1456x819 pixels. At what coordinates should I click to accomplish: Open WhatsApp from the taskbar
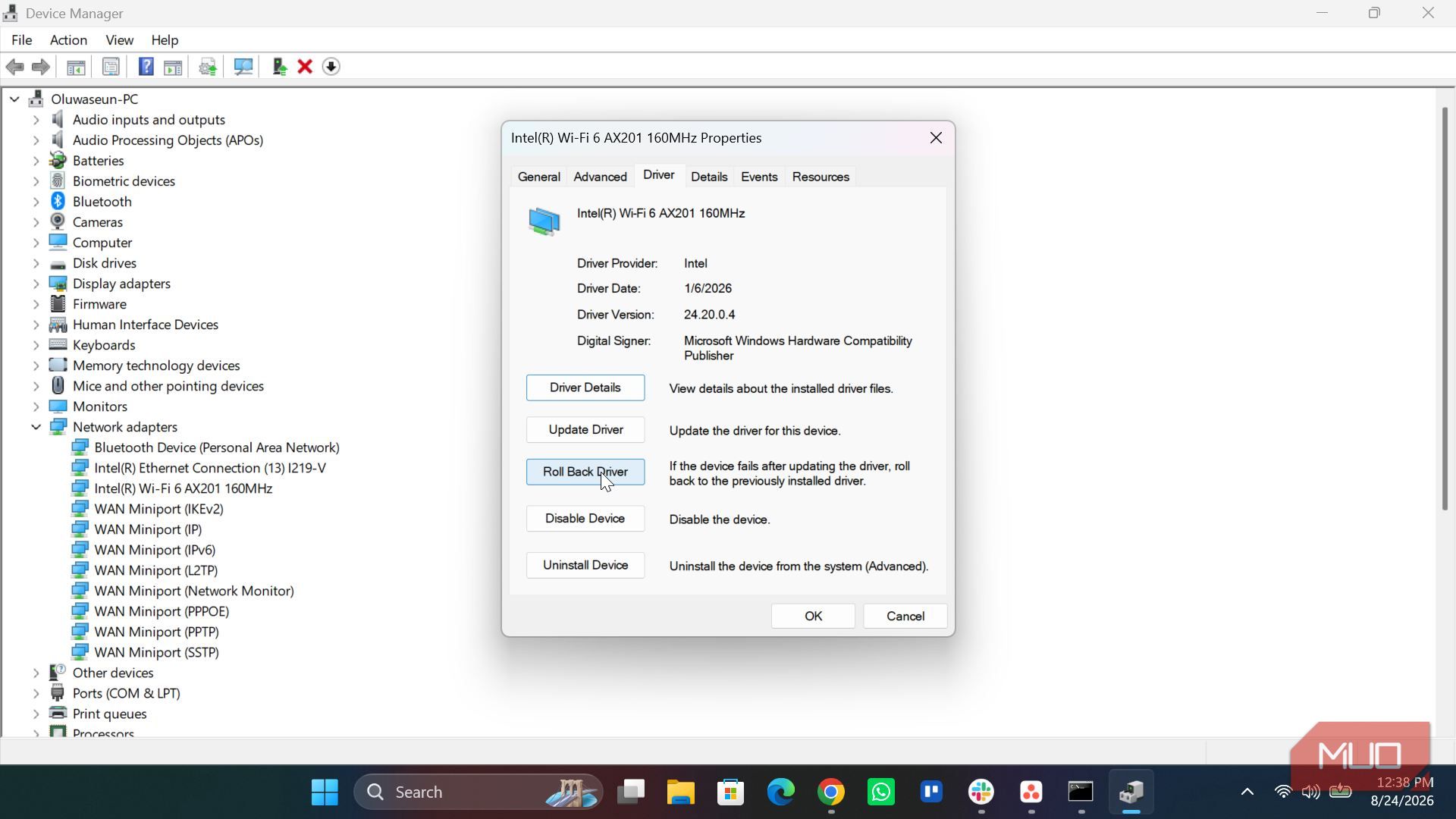pos(881,792)
